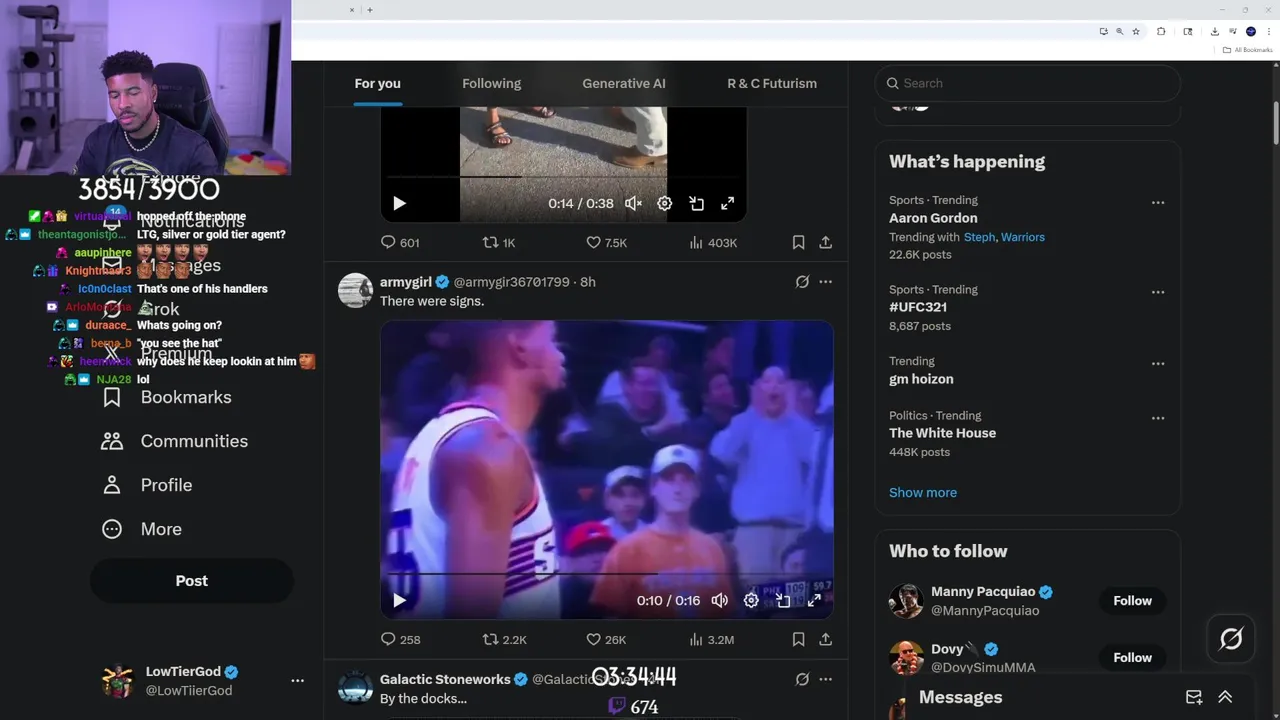The width and height of the screenshot is (1280, 720).
Task: Seek on the 0:14 video progress bar
Action: pos(563,177)
